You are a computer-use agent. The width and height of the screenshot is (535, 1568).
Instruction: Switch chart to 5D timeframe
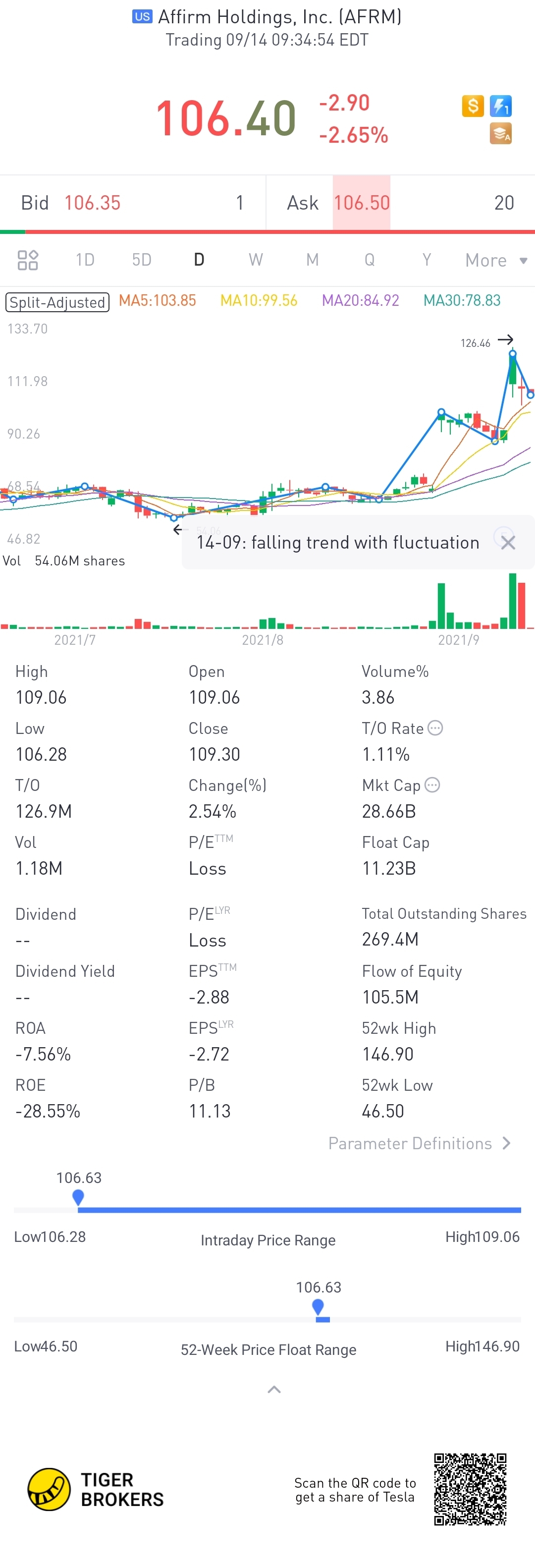point(141,260)
